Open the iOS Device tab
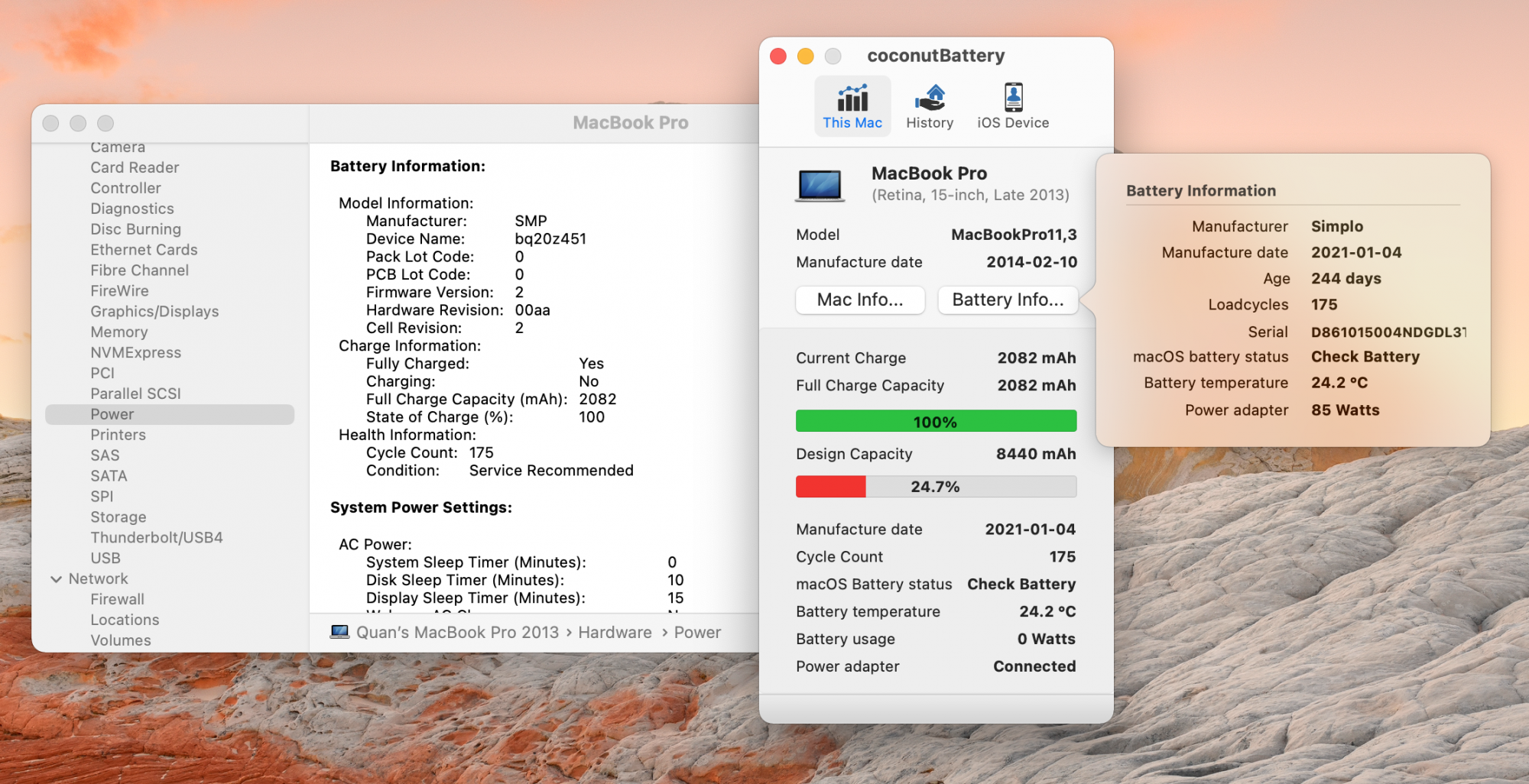This screenshot has width=1529, height=784. (1013, 106)
